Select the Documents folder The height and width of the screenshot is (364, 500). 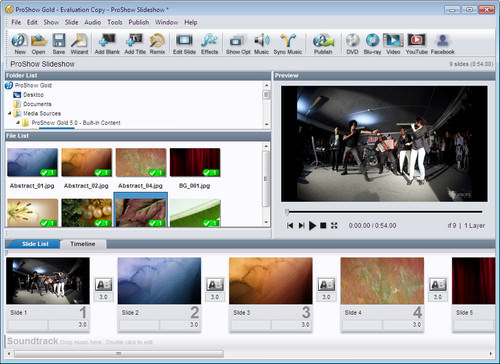(x=37, y=104)
